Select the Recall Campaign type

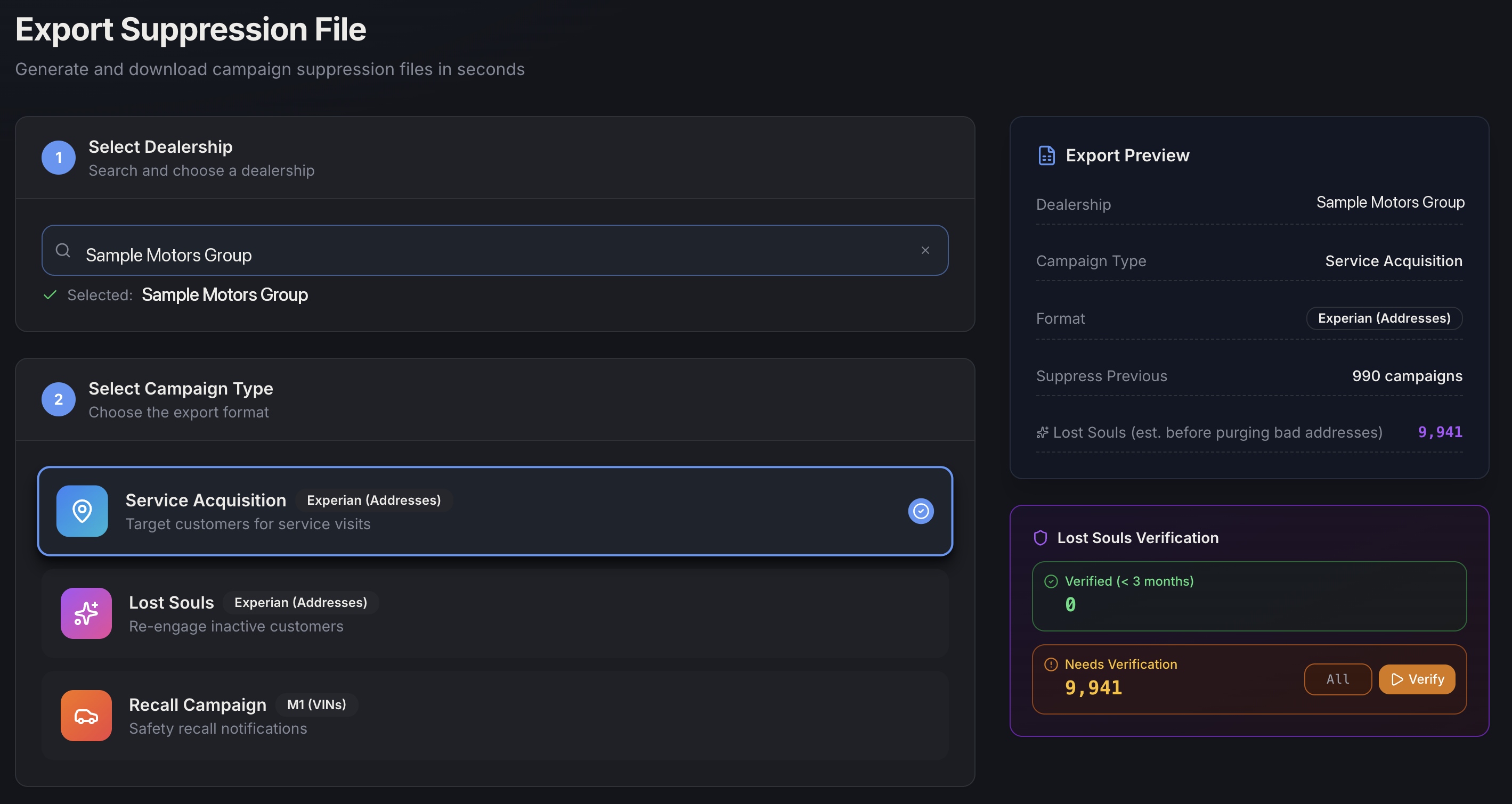(495, 716)
